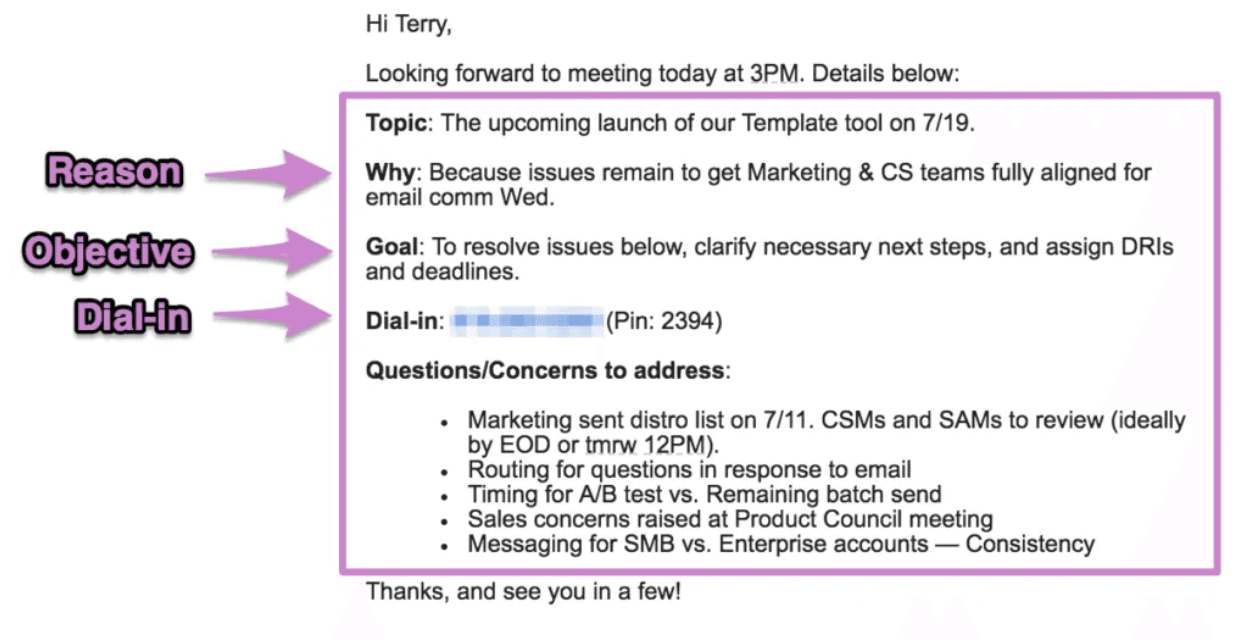Screen dimensions: 1256x640
Task: Click the blurred dial-in phone number
Action: [527, 322]
